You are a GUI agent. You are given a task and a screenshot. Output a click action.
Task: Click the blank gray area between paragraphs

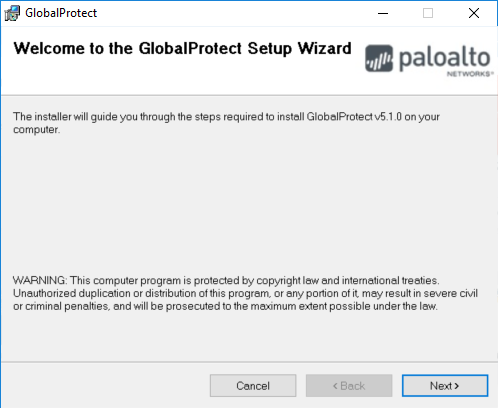coord(249,203)
